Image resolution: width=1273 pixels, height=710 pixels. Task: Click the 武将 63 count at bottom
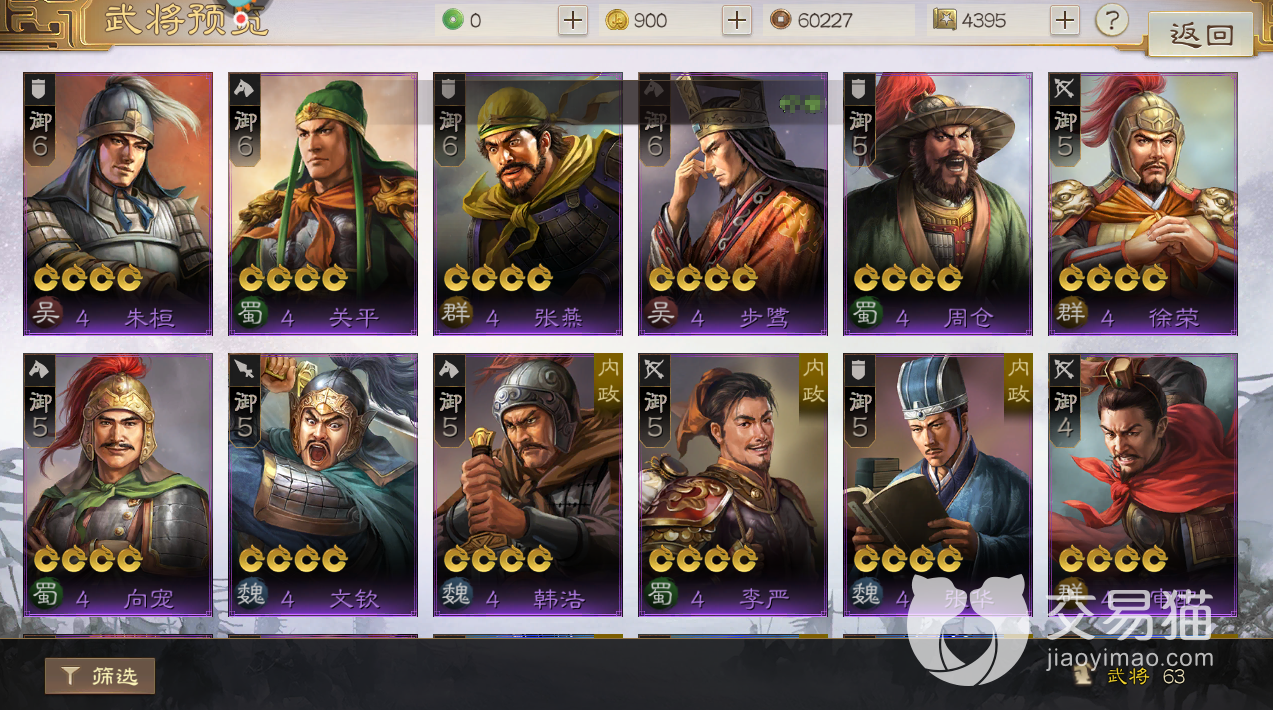pyautogui.click(x=1146, y=676)
